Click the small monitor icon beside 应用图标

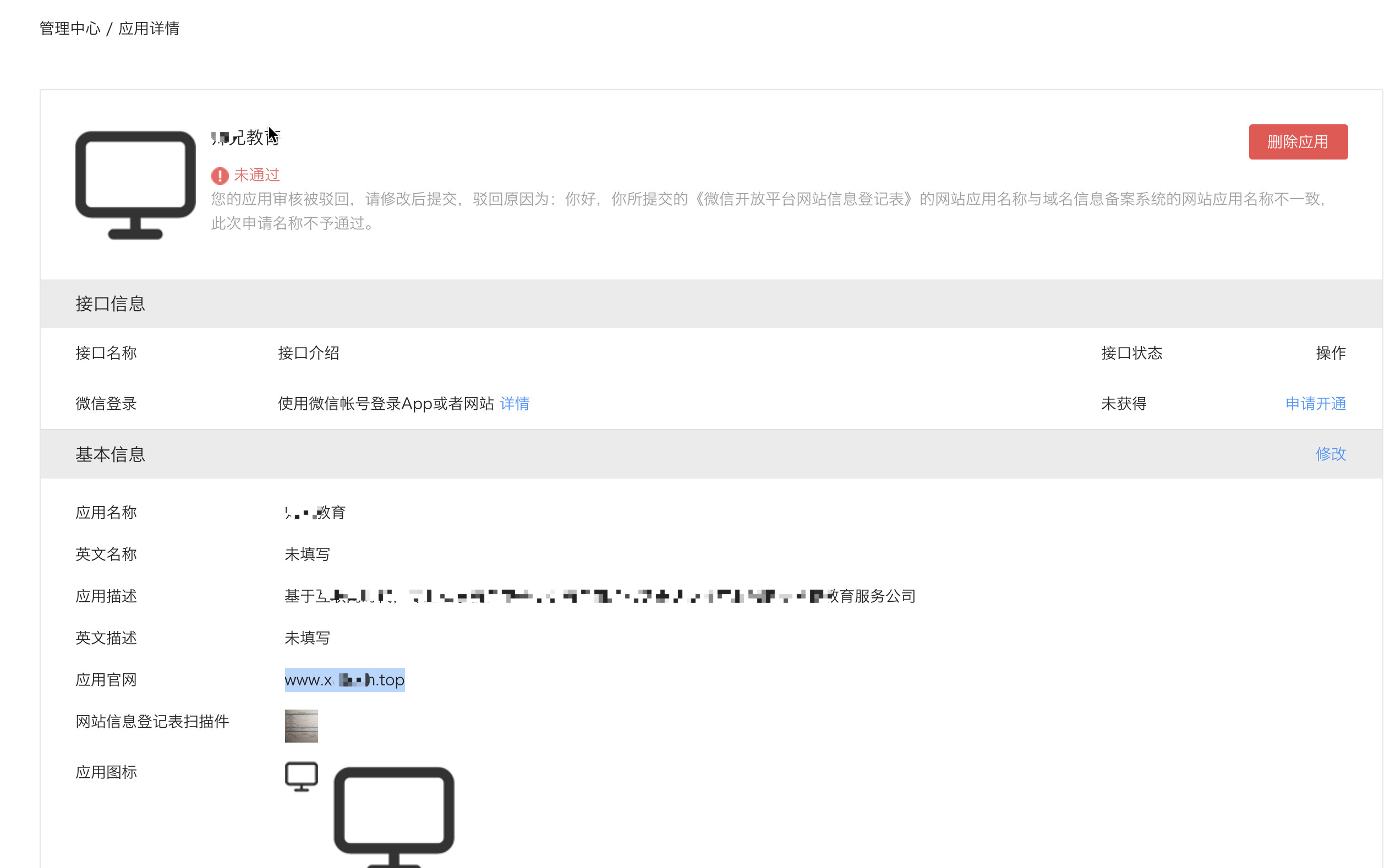tap(301, 777)
